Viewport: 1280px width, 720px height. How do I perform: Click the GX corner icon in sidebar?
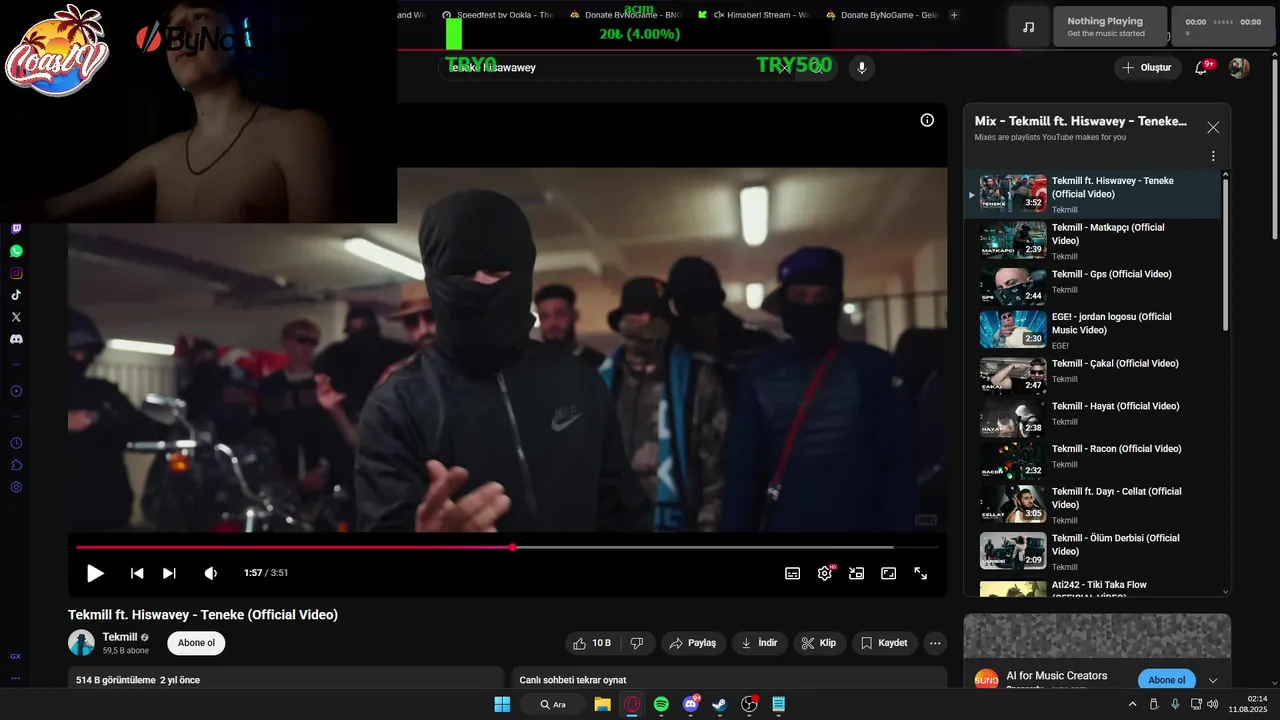(x=16, y=656)
